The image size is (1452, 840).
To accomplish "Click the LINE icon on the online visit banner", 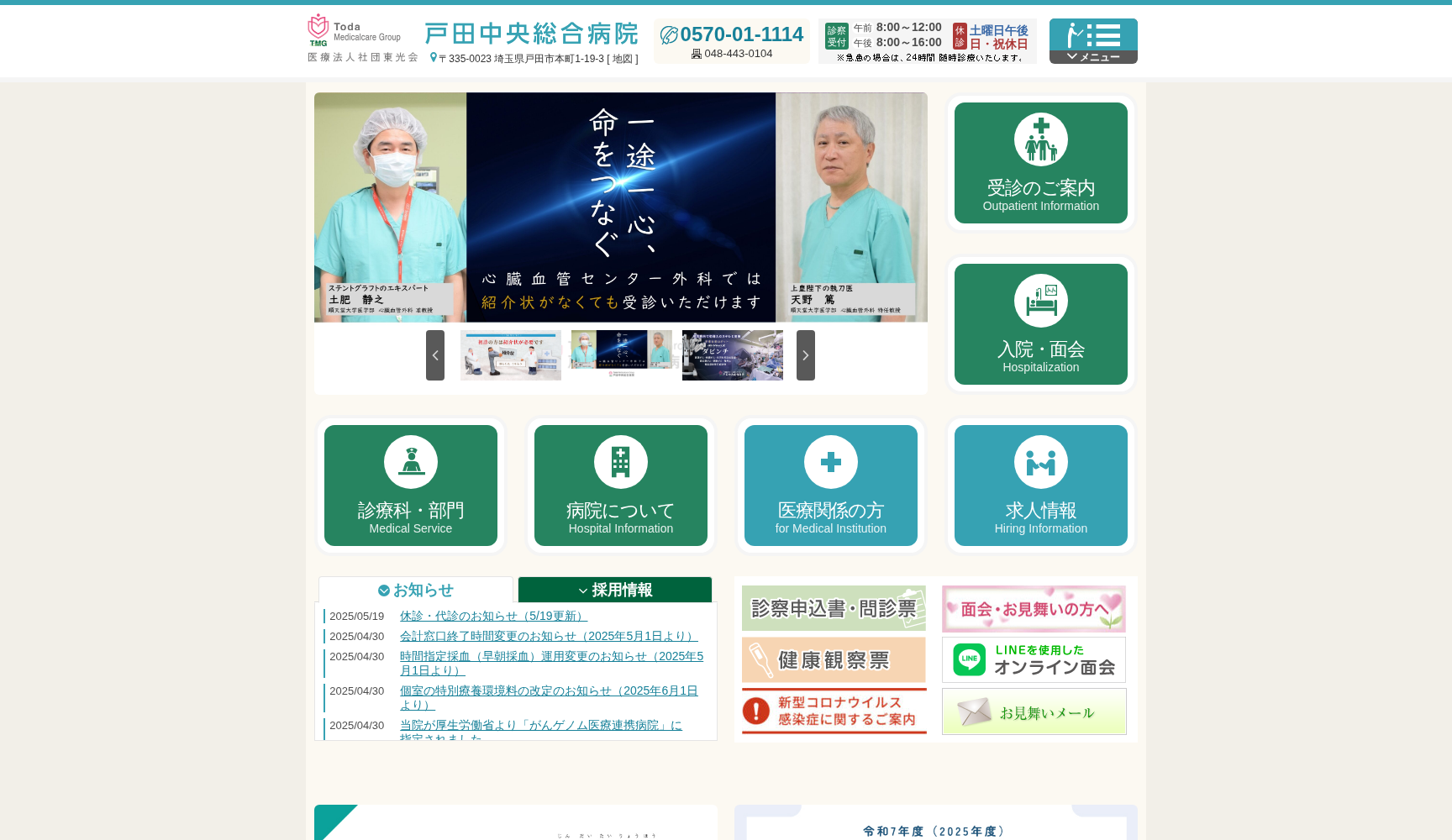I will point(971,659).
